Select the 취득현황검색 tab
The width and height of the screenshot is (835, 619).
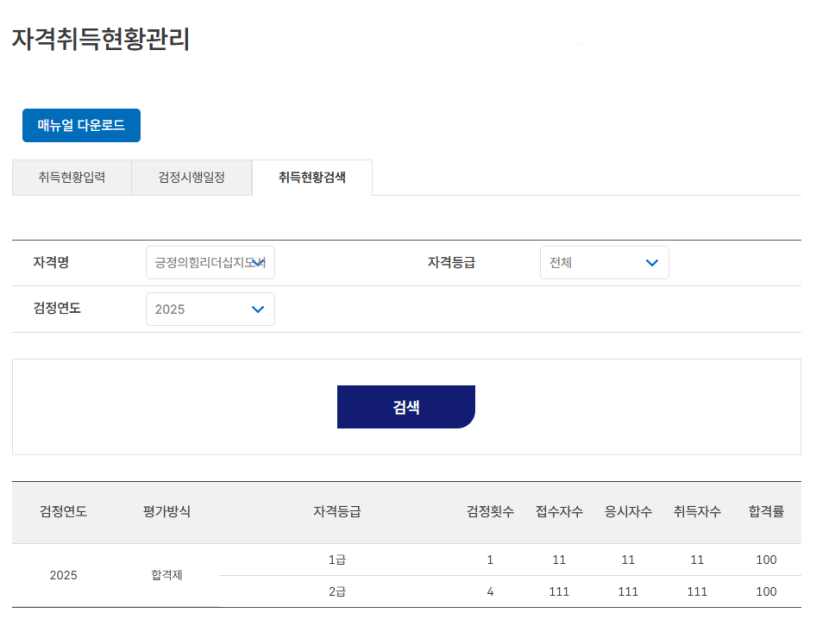pyautogui.click(x=312, y=178)
